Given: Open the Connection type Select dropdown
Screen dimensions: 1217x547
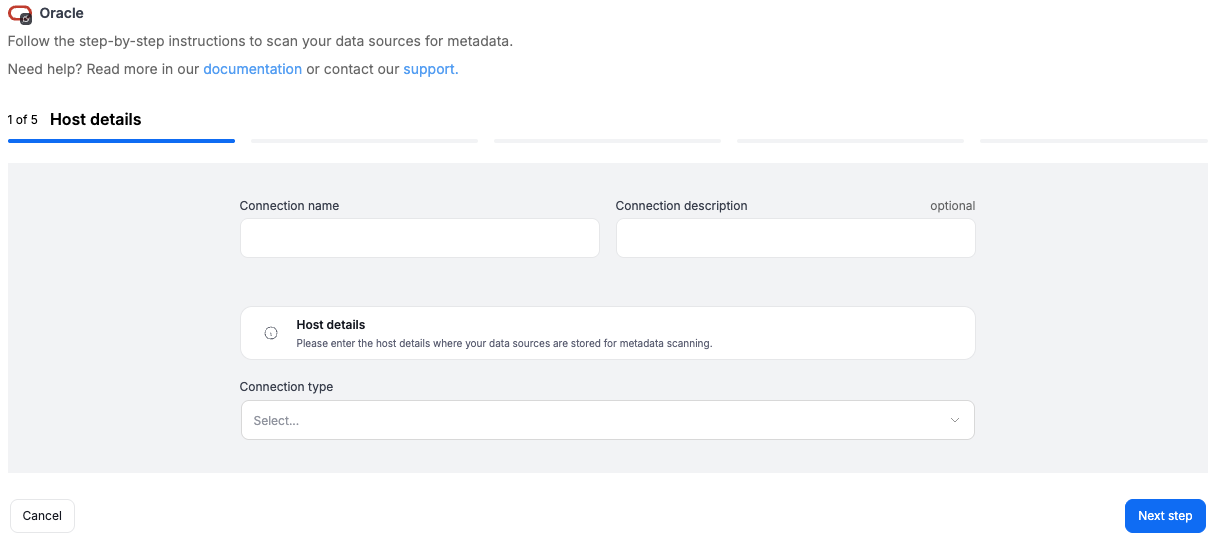Looking at the screenshot, I should (x=607, y=420).
